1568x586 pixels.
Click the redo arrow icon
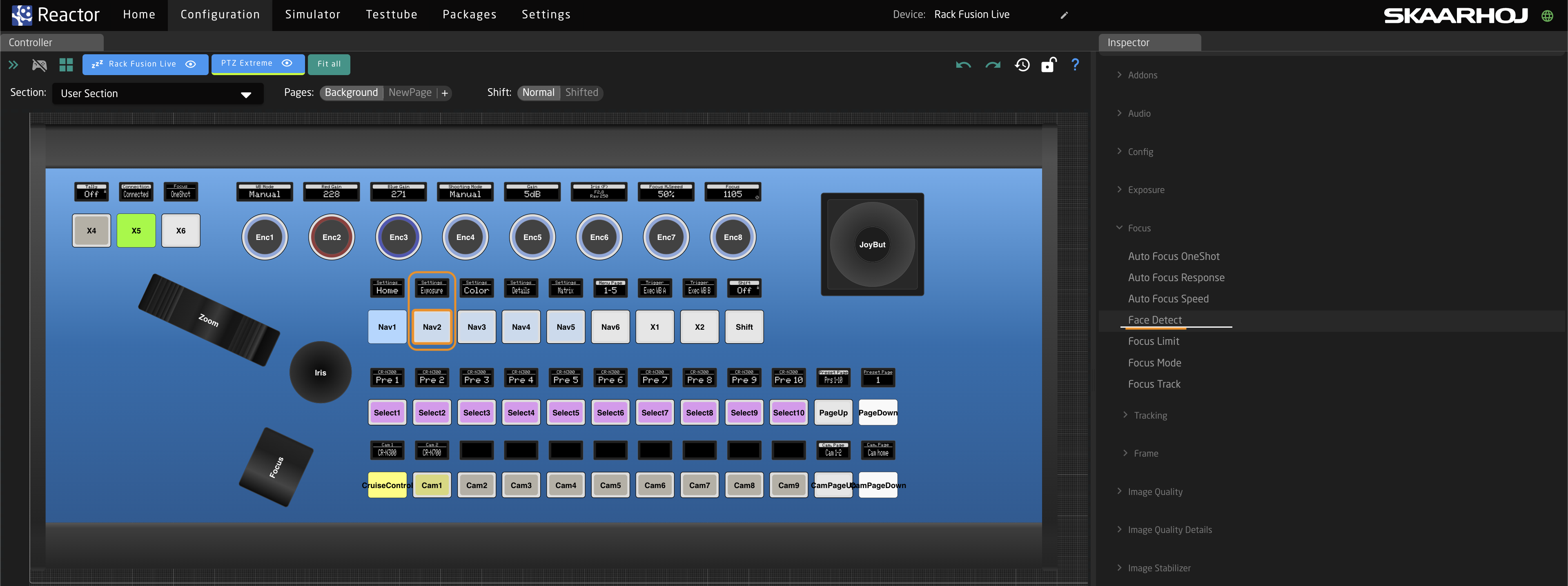click(x=993, y=65)
